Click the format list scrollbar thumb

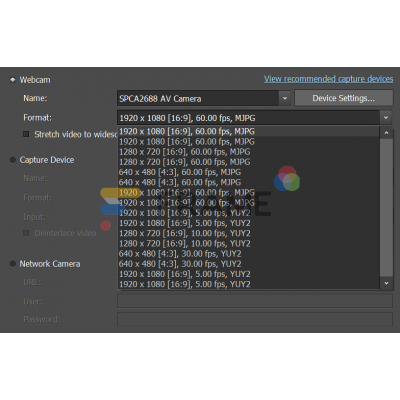(x=386, y=208)
